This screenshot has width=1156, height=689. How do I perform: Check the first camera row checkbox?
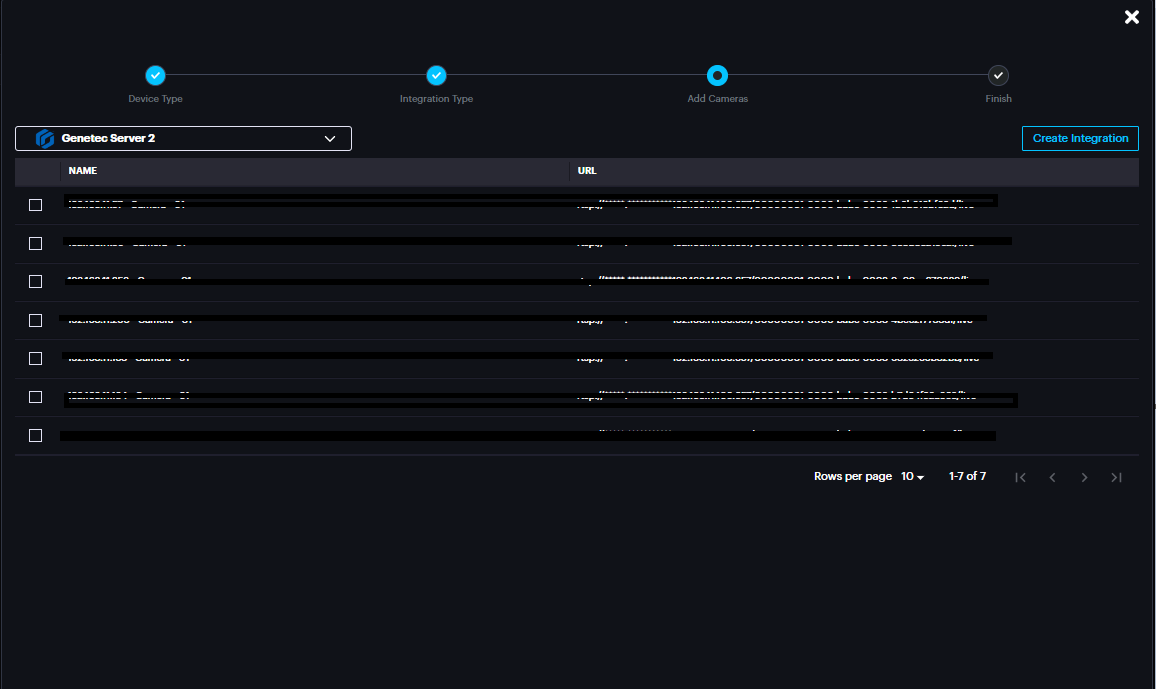pyautogui.click(x=36, y=205)
